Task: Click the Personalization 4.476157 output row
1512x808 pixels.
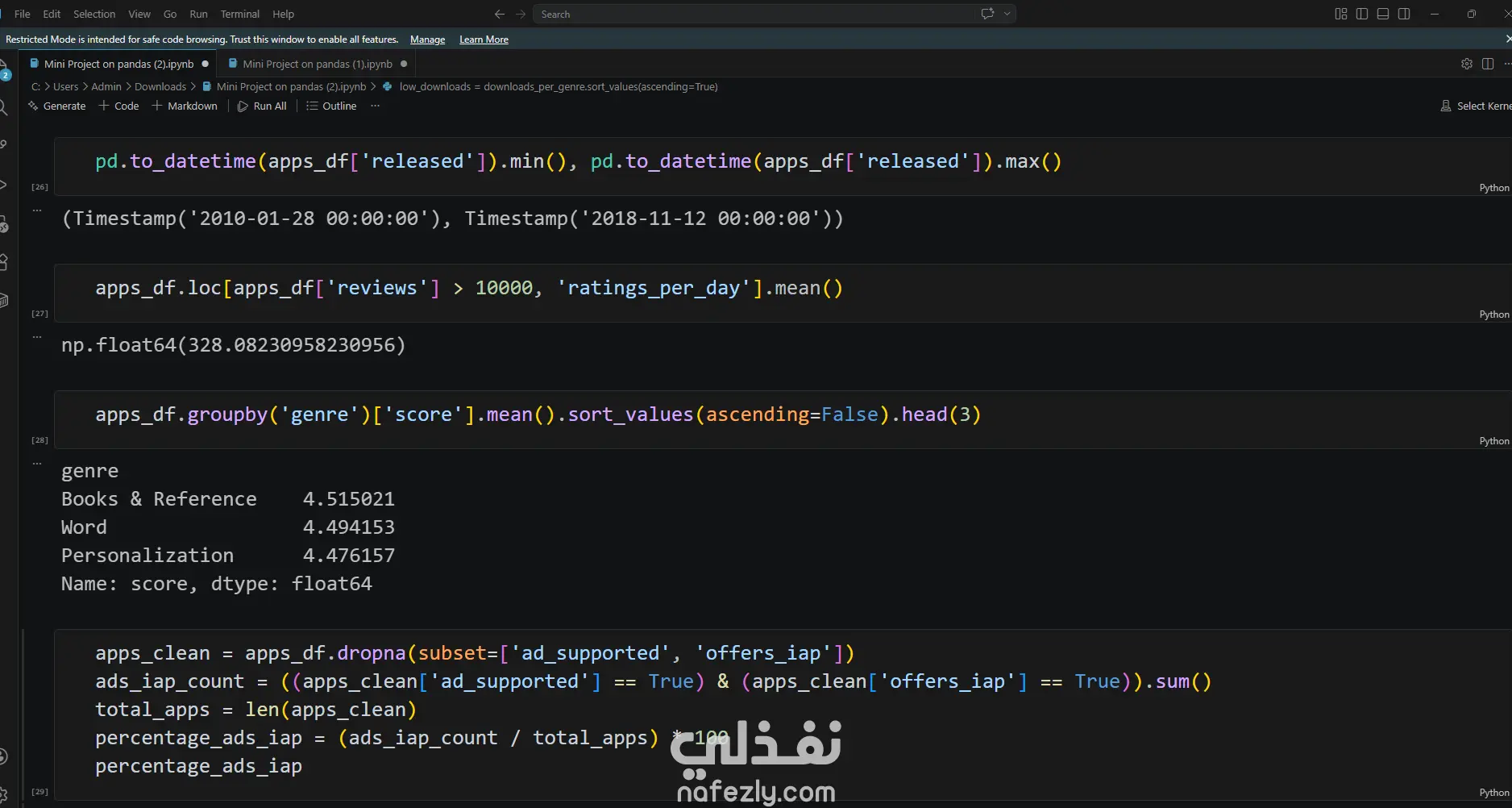Action: click(228, 556)
